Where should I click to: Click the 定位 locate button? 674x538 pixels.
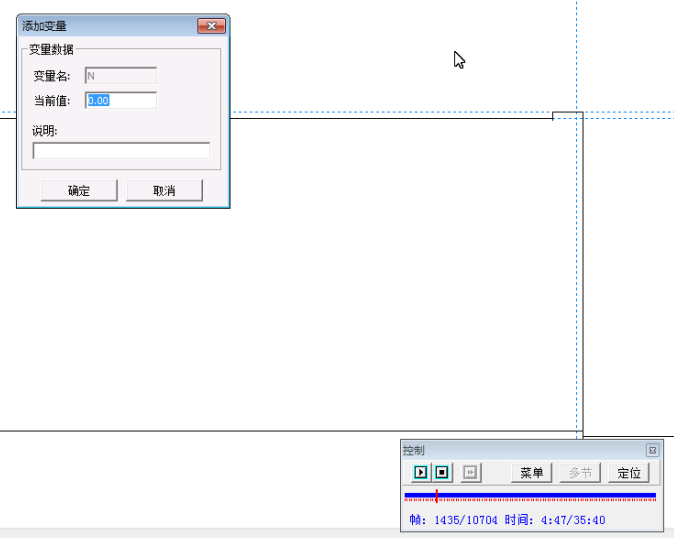629,473
